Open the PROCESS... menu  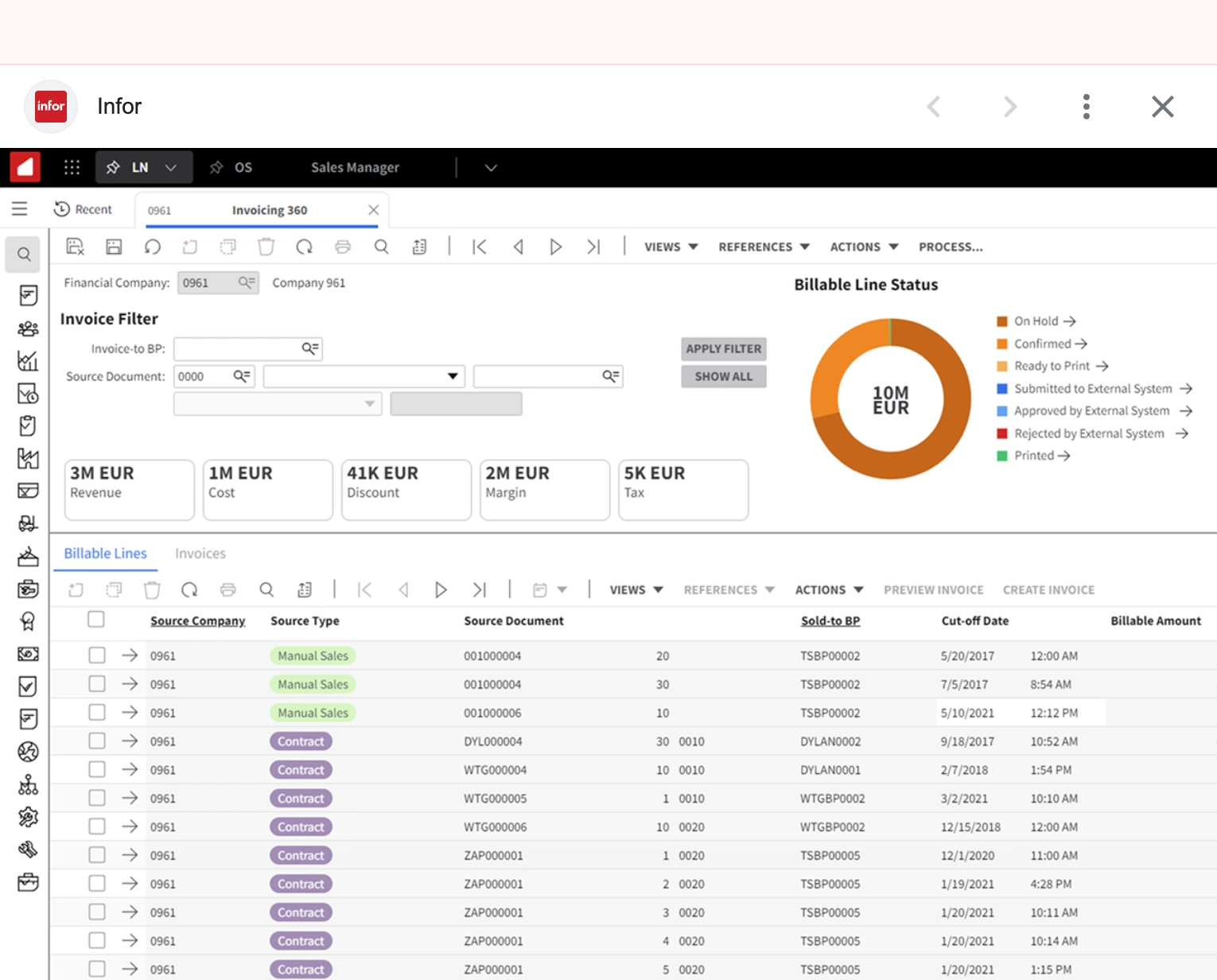pyautogui.click(x=951, y=247)
